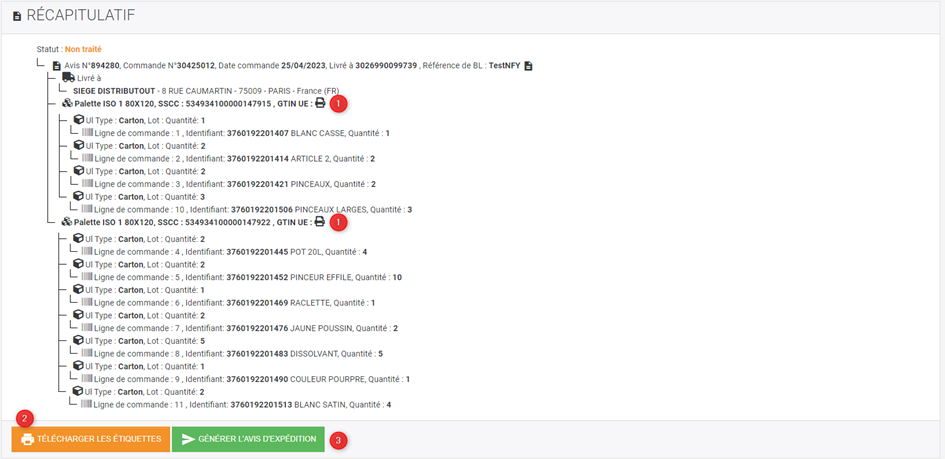Viewport: 945px width, 459px height.
Task: Click the barcode icon for DISSOLVANT line
Action: [x=87, y=354]
